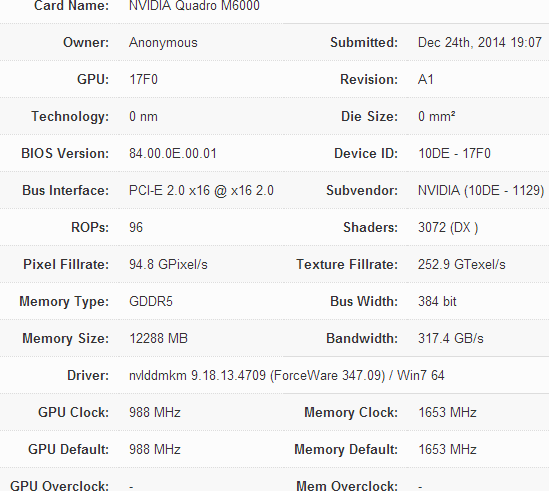Select the ROPs value 96
Viewport: 549px width, 491px height.
(x=136, y=227)
